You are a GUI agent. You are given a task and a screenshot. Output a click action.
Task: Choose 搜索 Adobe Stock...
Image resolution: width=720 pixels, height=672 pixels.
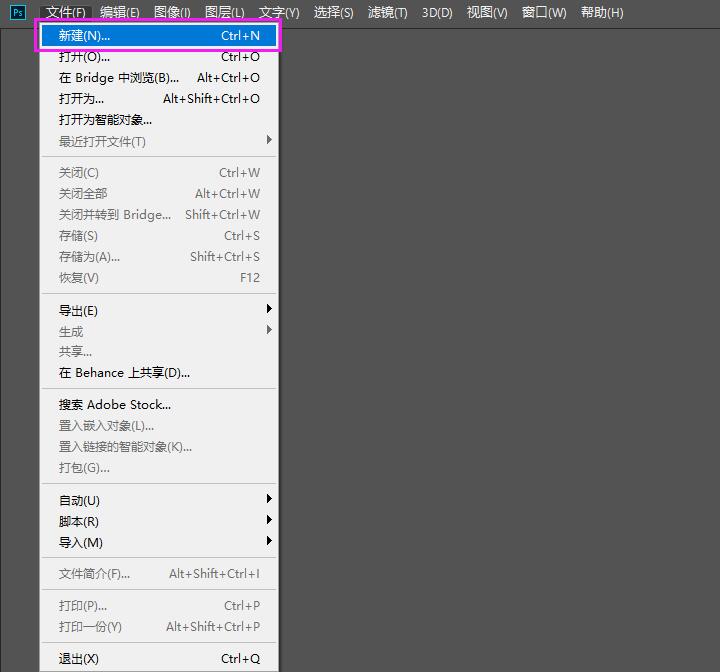click(159, 405)
